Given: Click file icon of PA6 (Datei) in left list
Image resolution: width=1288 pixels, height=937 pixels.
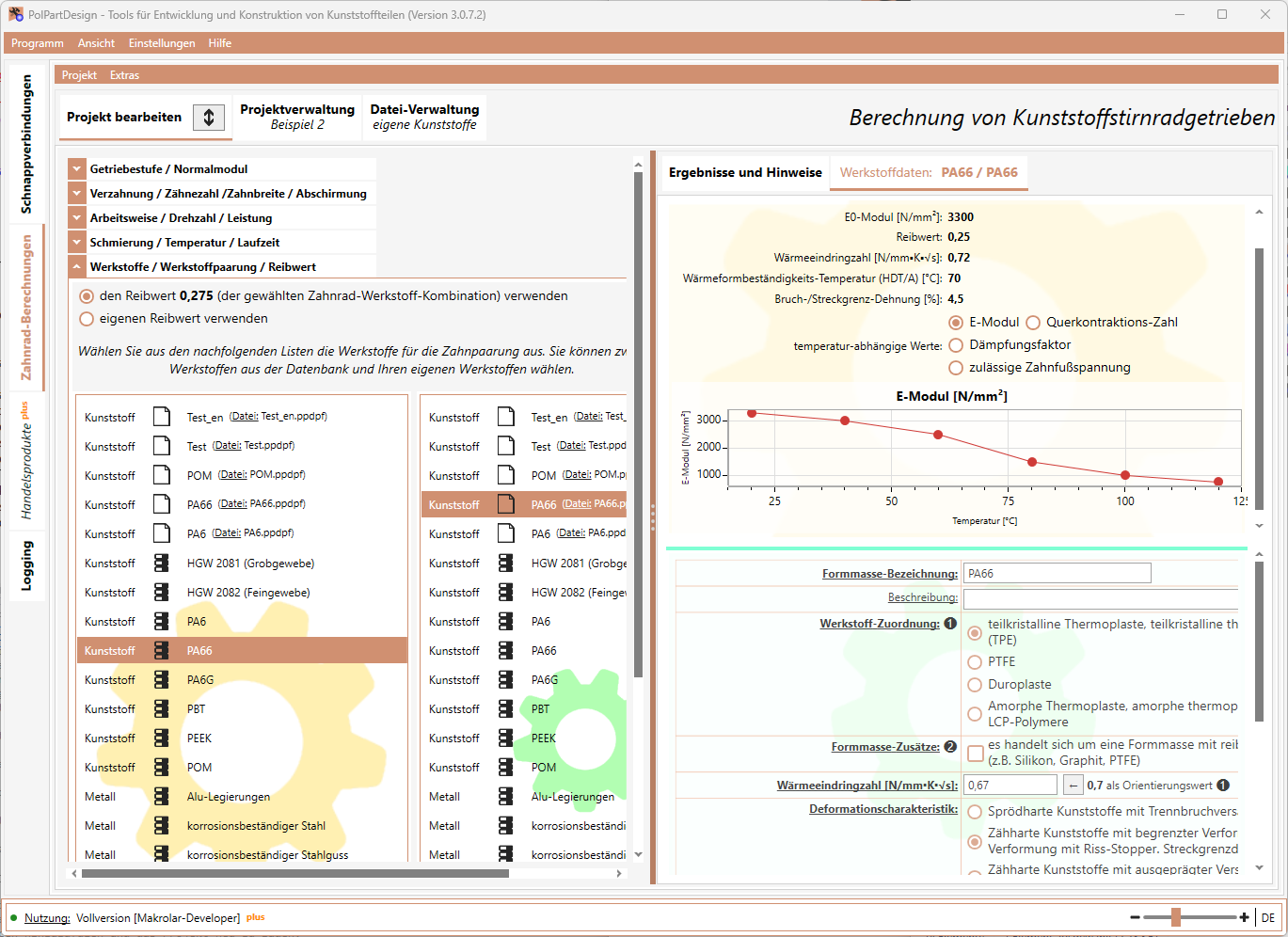Looking at the screenshot, I should point(162,533).
